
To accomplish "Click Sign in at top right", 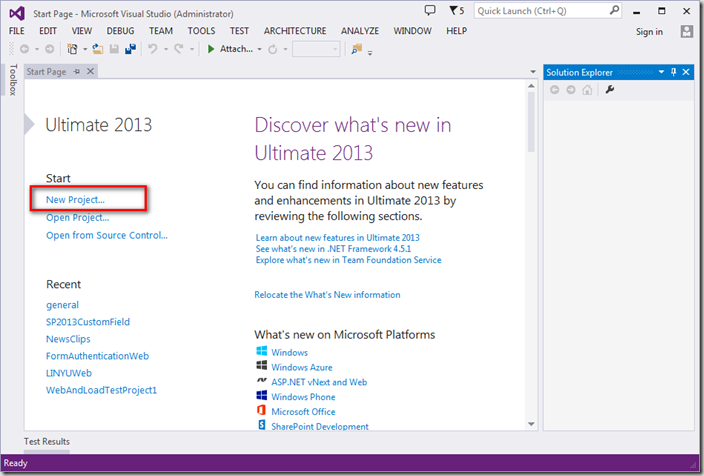I will (x=649, y=31).
